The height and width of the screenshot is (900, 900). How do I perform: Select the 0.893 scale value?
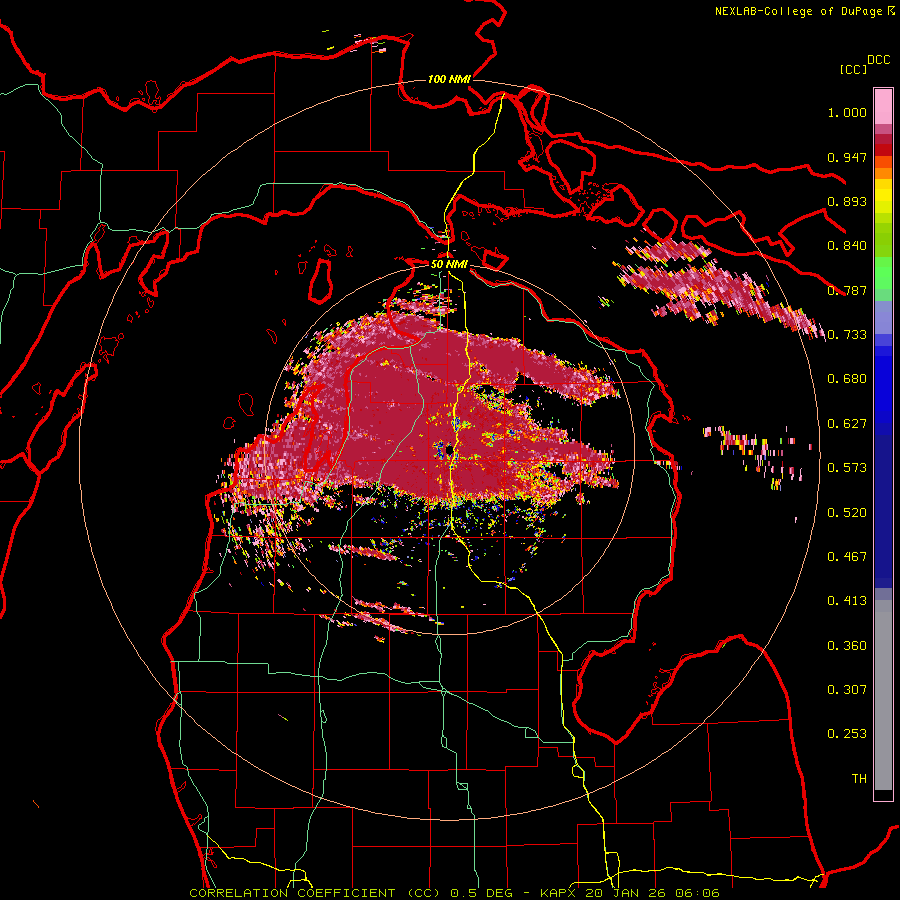point(847,201)
